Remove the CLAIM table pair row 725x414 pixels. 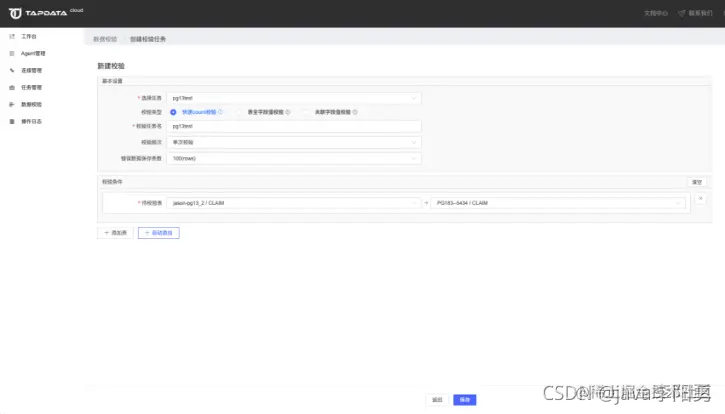[x=700, y=199]
